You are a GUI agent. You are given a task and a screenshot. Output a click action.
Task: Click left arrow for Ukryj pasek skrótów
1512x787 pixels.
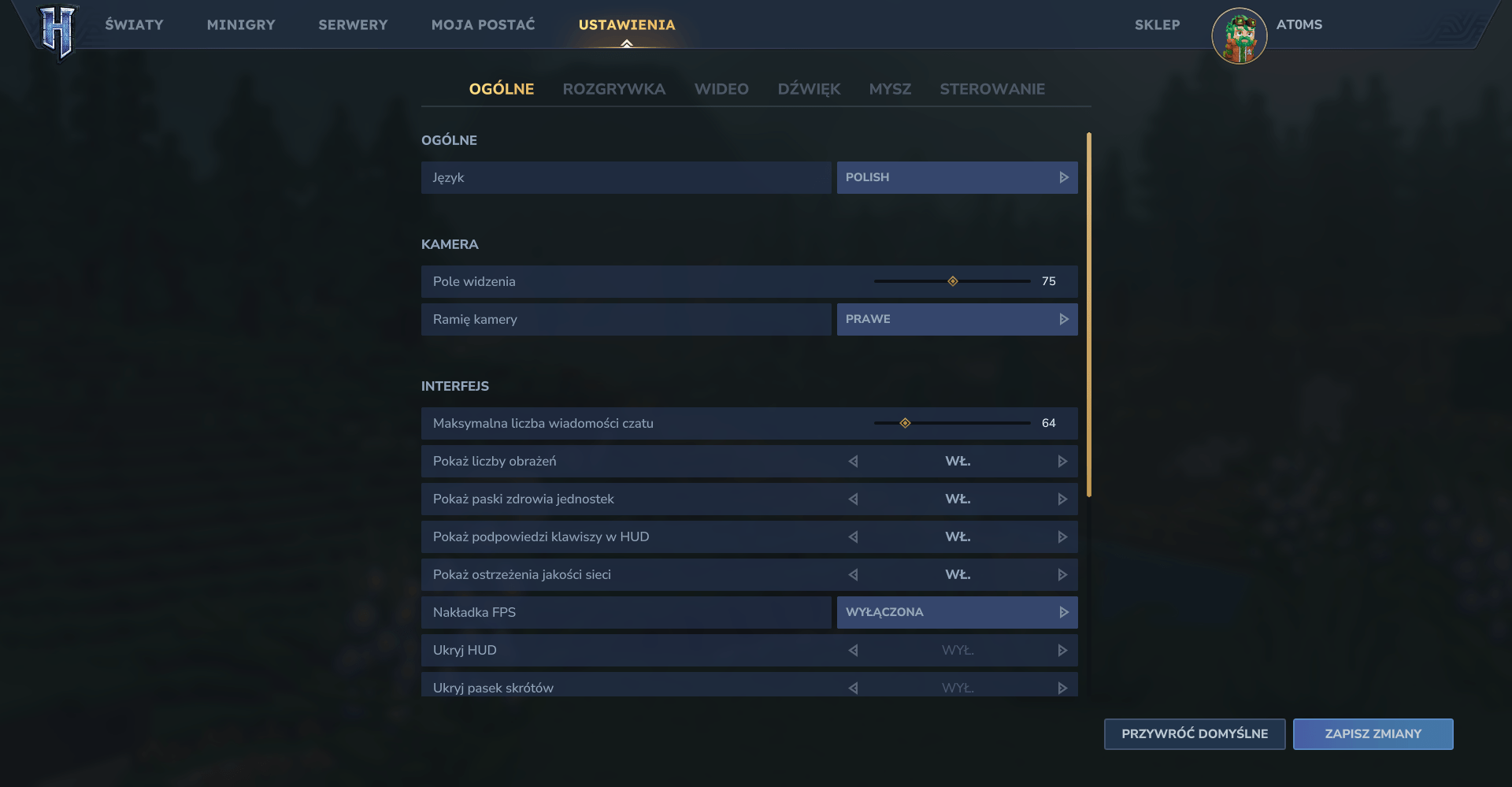point(853,688)
